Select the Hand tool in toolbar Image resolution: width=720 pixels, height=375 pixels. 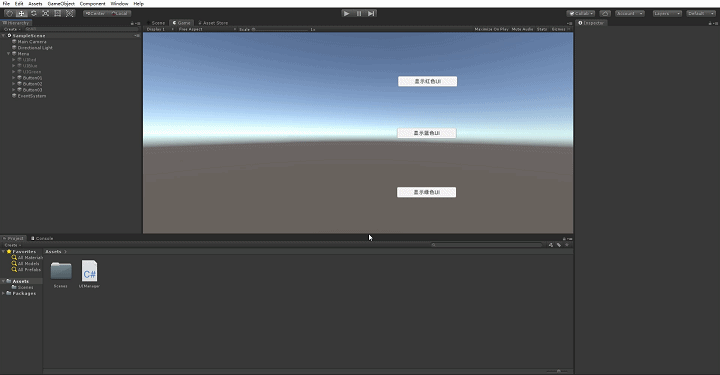click(x=9, y=13)
